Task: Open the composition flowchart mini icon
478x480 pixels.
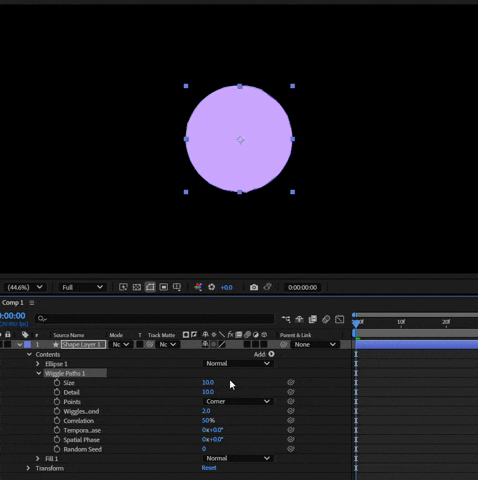Action: pos(286,319)
